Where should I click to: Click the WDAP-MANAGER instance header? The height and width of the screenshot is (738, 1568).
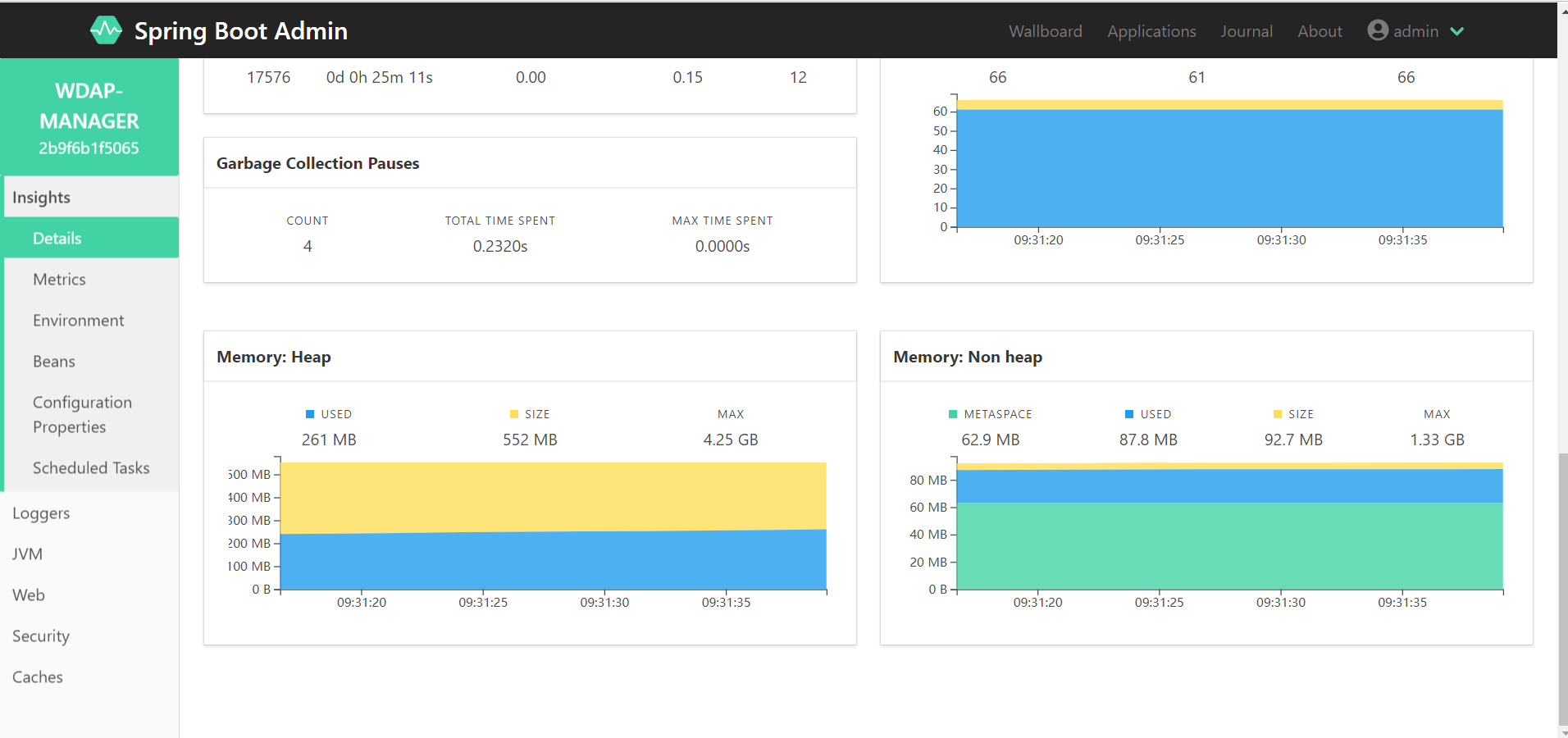[x=89, y=117]
